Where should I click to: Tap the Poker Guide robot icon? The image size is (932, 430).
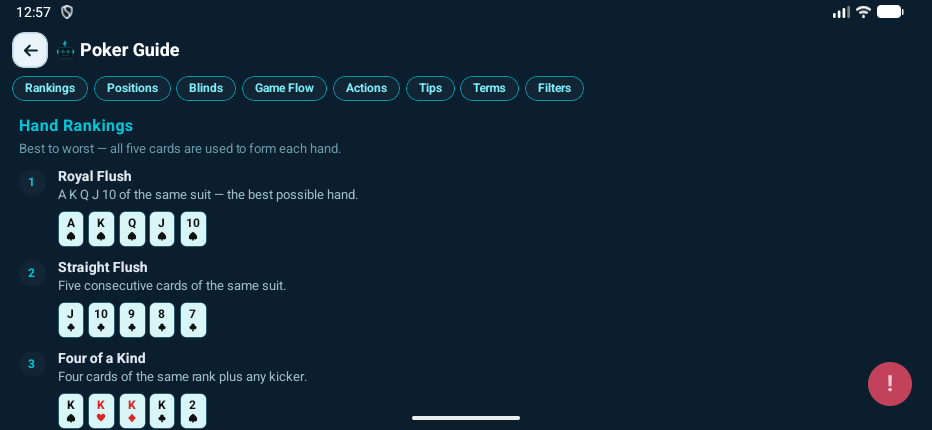65,50
